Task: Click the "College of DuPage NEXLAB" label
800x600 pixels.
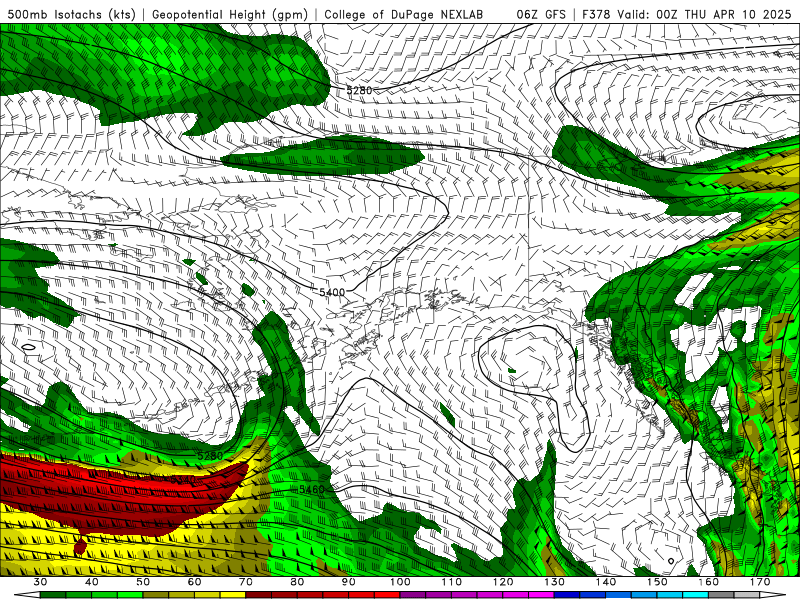Action: click(x=404, y=15)
